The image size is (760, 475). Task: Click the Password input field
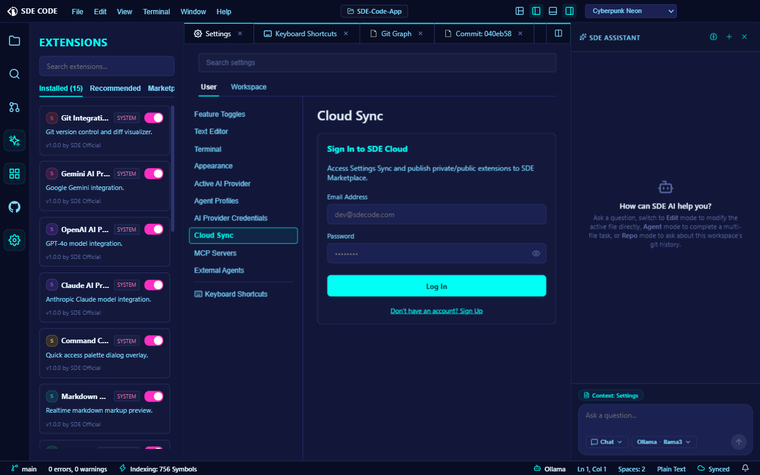pos(437,253)
